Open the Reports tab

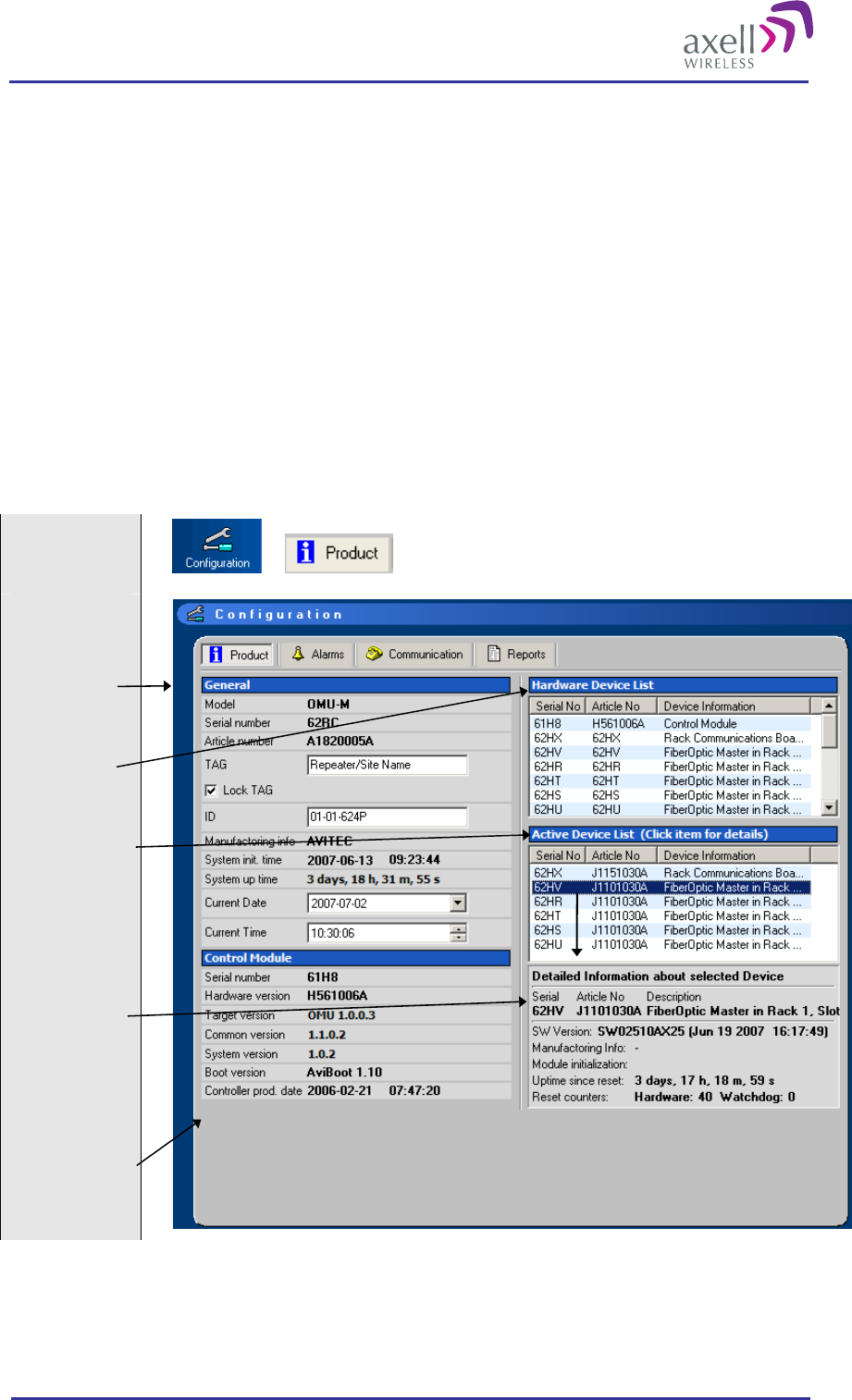(x=516, y=655)
